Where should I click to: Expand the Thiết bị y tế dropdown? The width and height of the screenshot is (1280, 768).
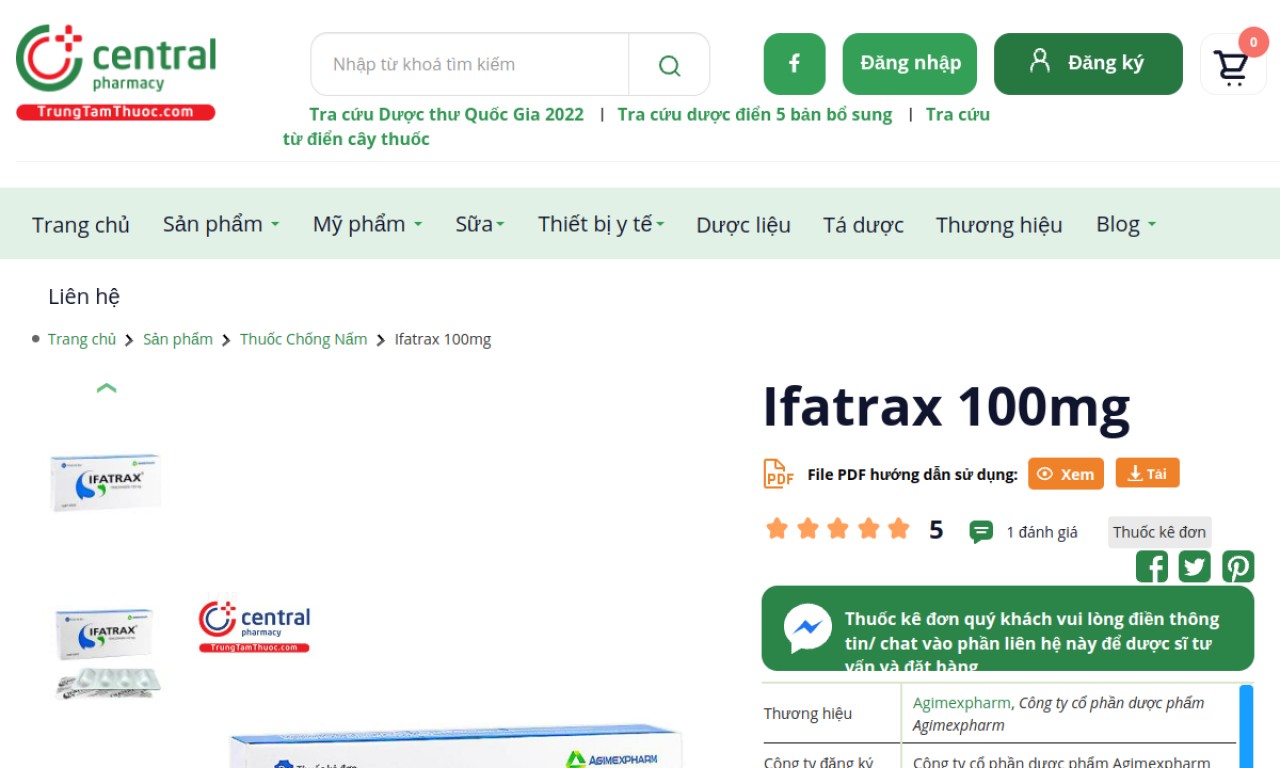pos(601,224)
